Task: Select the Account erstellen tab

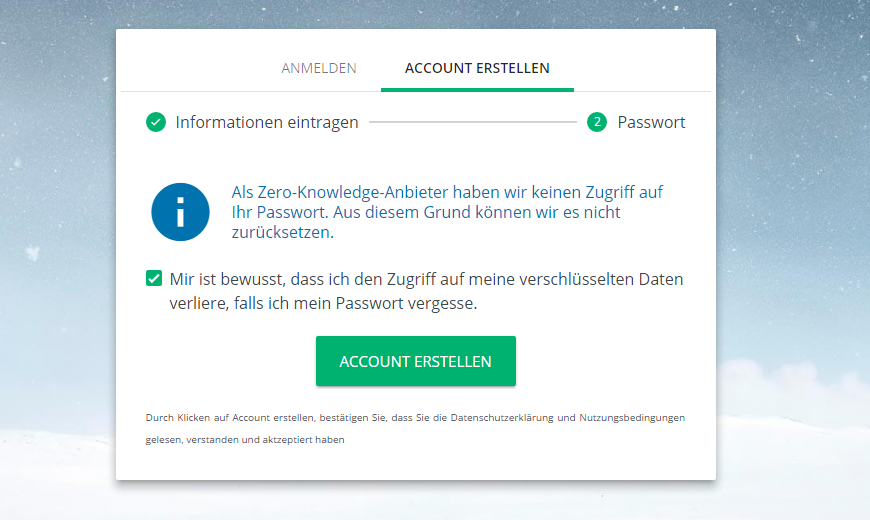Action: coord(477,68)
